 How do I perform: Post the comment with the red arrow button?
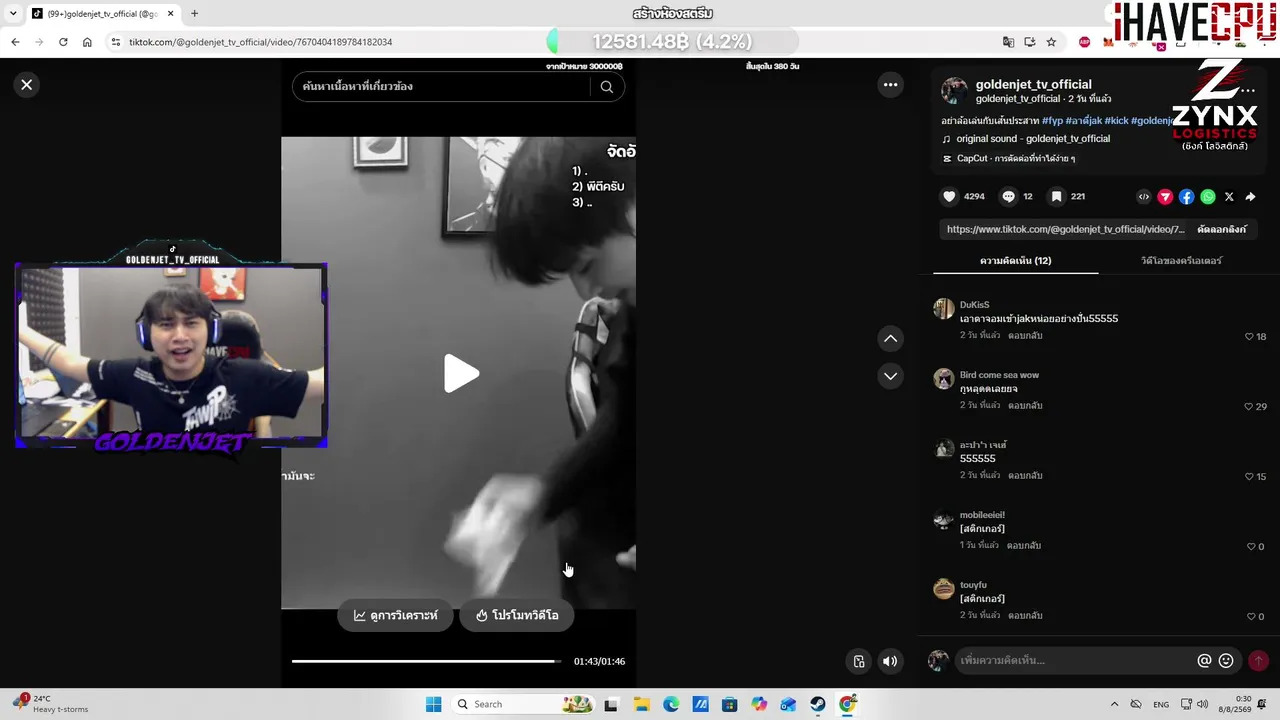[x=1258, y=661]
